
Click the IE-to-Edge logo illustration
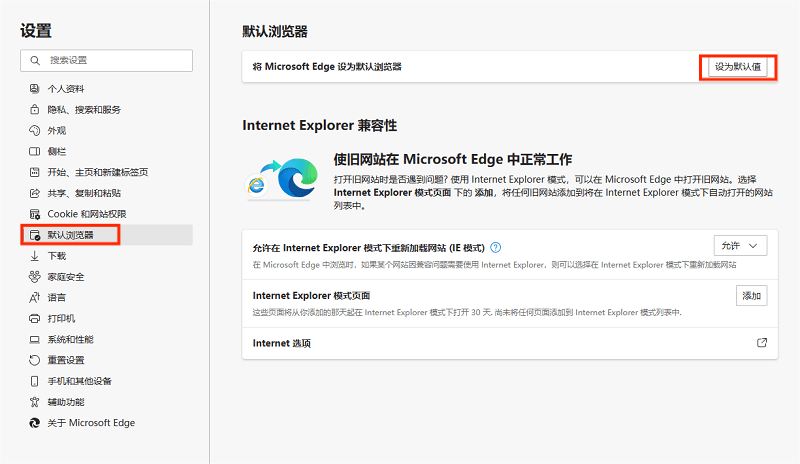pyautogui.click(x=282, y=179)
